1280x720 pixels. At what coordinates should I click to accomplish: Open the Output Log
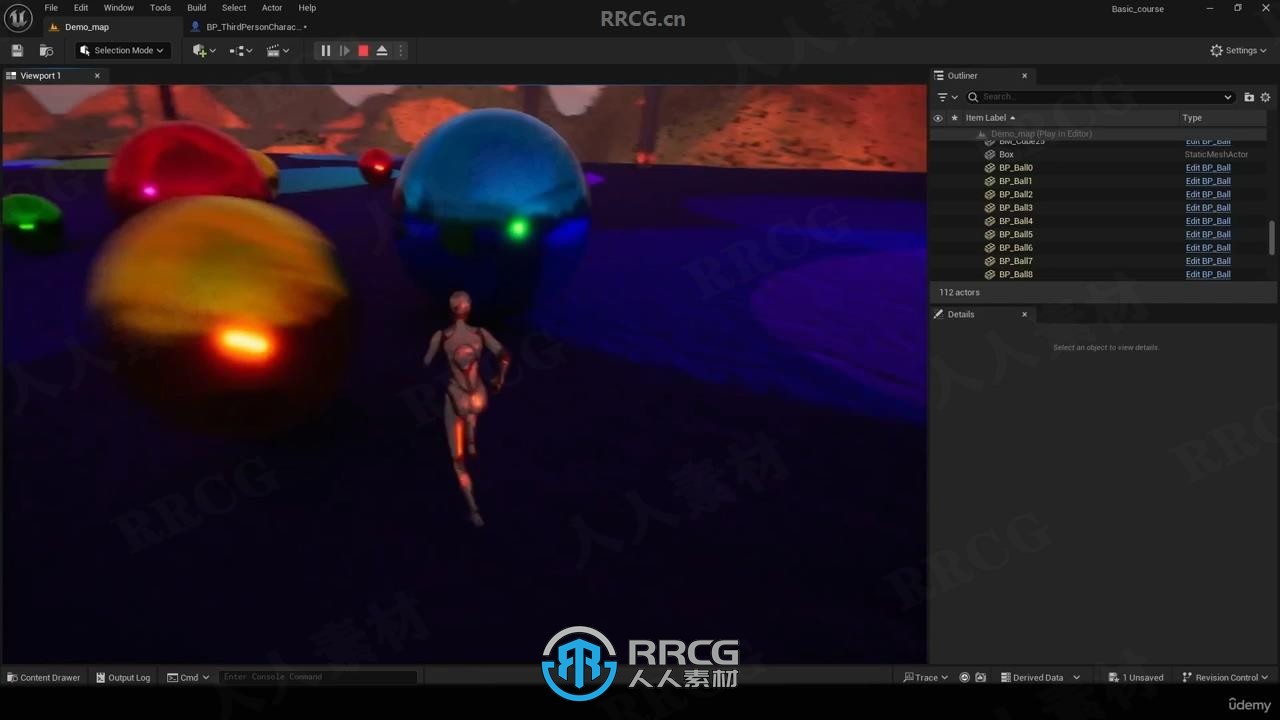[x=123, y=677]
